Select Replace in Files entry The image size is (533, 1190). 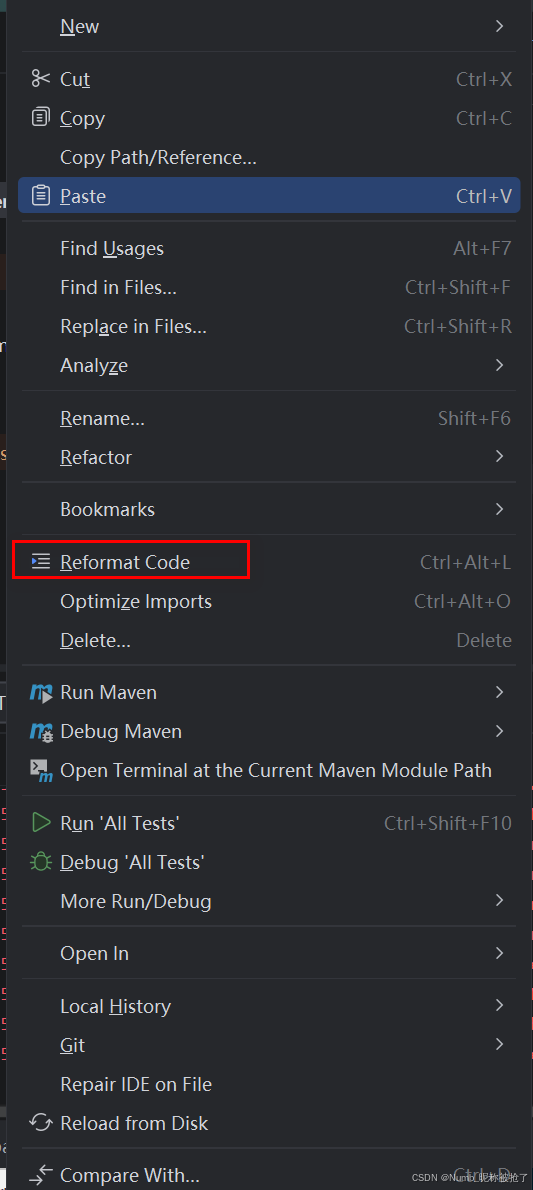270,326
